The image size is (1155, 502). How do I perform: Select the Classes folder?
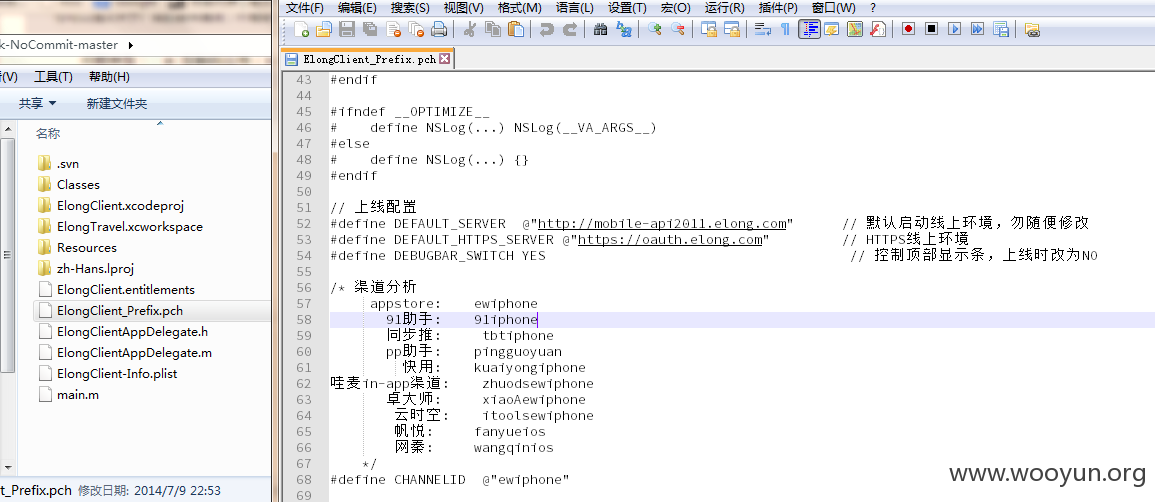(x=69, y=185)
